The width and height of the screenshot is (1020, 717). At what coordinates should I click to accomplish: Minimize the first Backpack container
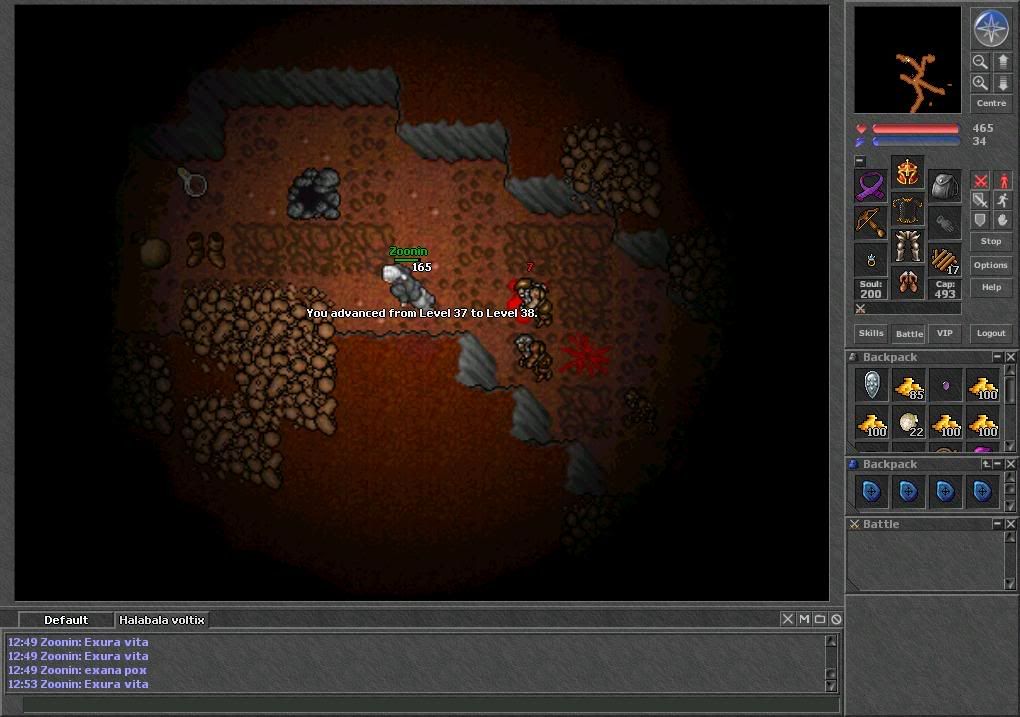point(997,357)
